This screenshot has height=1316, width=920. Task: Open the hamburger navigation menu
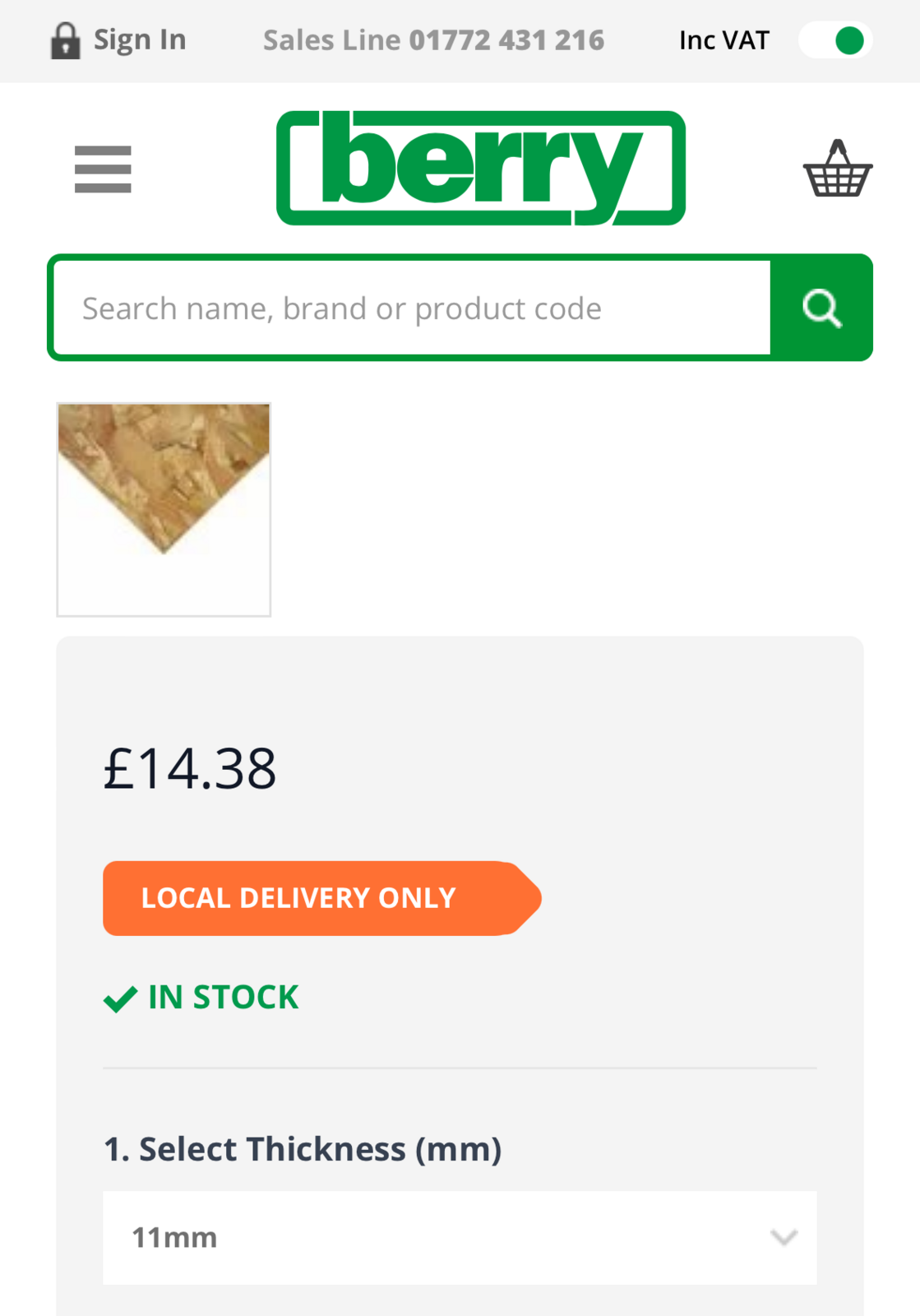click(x=103, y=169)
